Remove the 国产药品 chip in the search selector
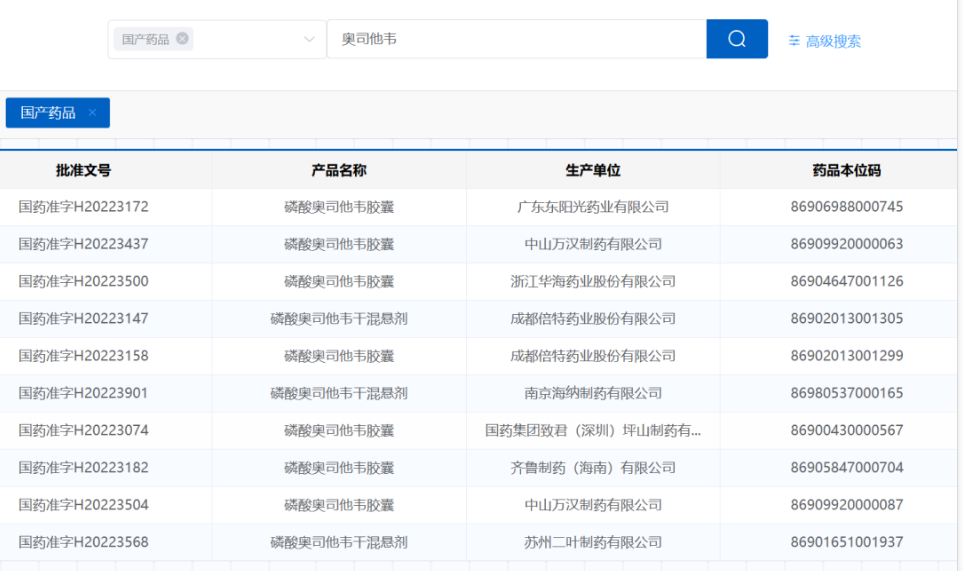 pyautogui.click(x=182, y=39)
